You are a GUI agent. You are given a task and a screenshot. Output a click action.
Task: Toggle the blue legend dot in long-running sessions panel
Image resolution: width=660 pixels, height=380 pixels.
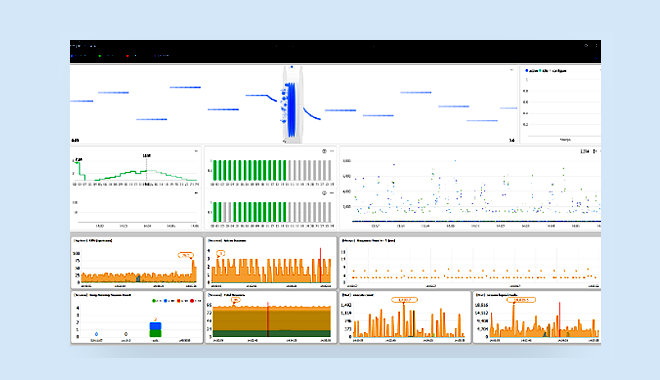point(166,301)
